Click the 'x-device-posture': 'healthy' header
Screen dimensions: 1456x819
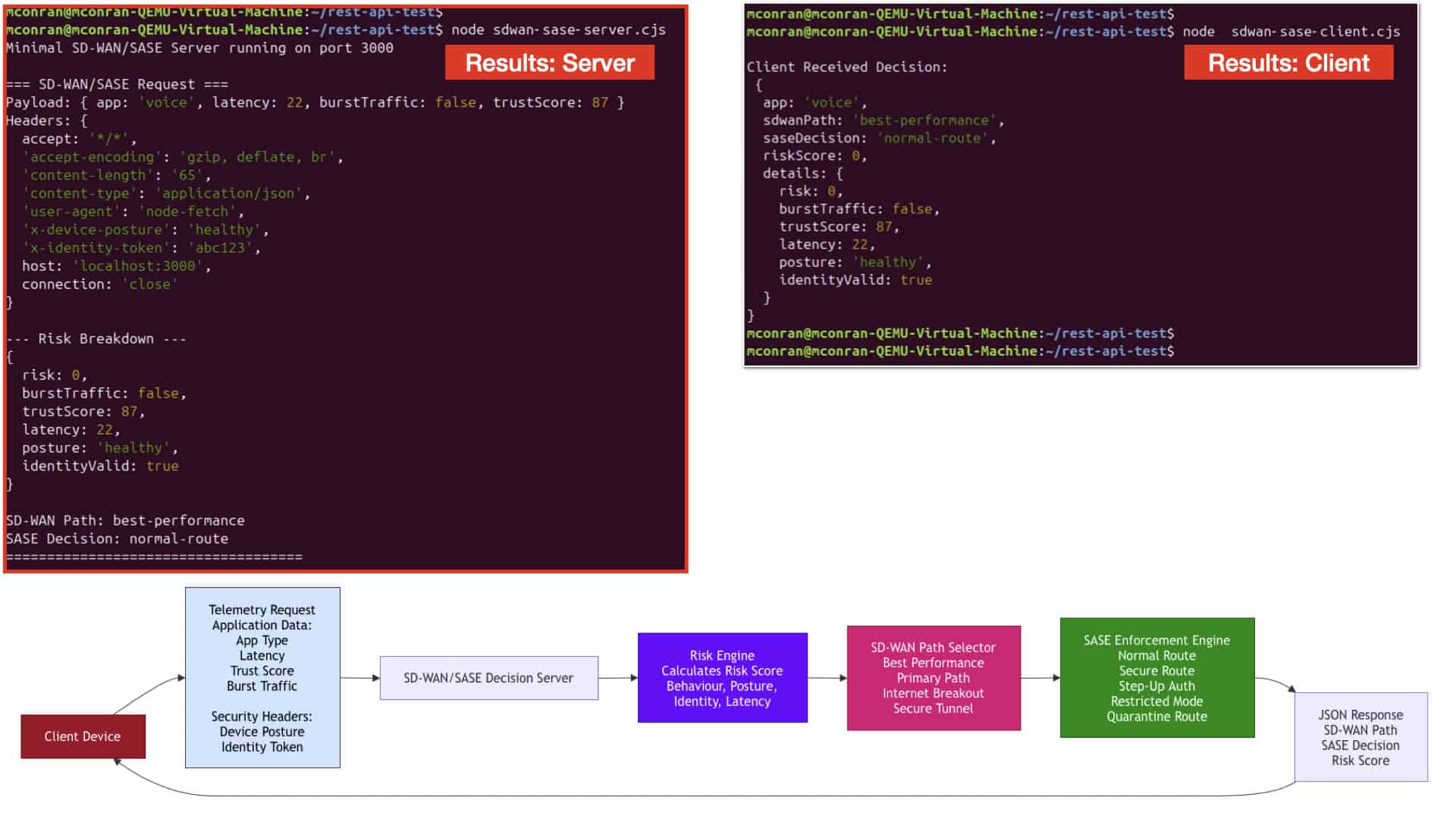click(x=145, y=230)
